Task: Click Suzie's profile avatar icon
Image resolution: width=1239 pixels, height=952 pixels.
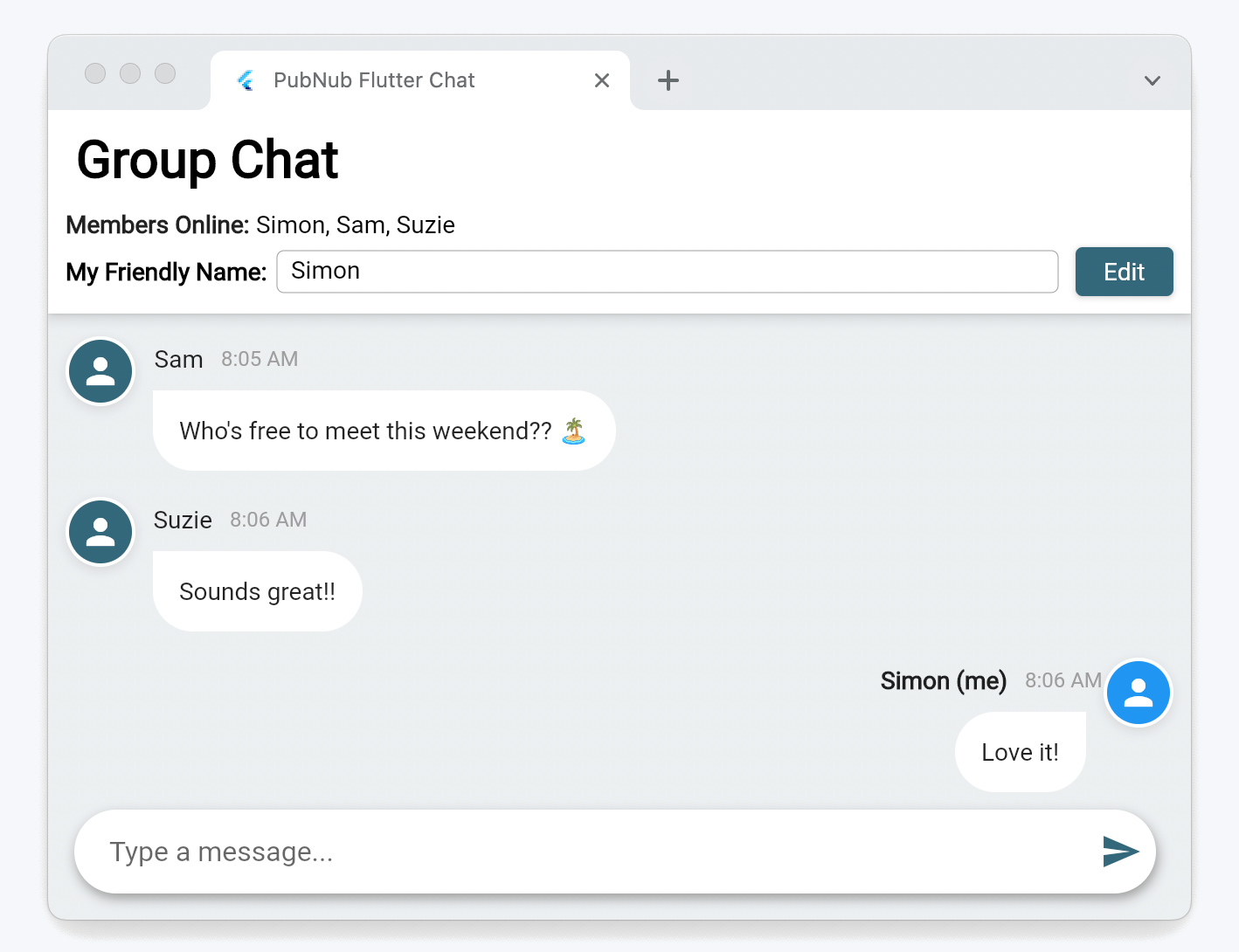Action: [x=100, y=532]
